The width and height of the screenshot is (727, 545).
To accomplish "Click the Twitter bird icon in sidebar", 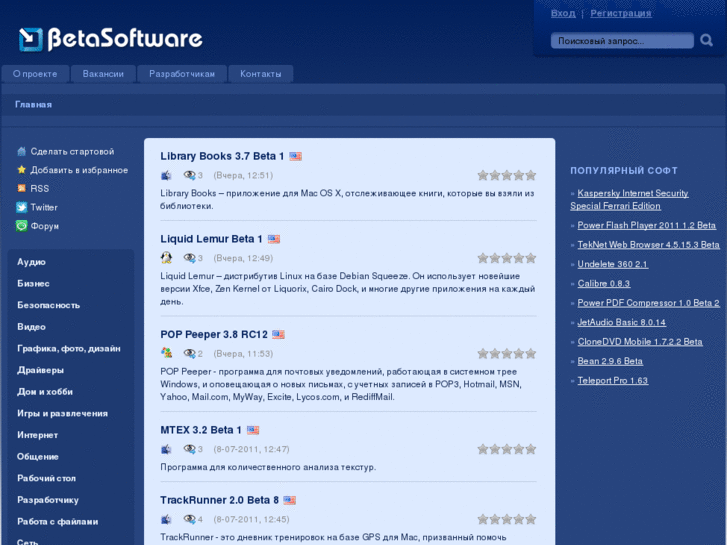I will point(21,207).
